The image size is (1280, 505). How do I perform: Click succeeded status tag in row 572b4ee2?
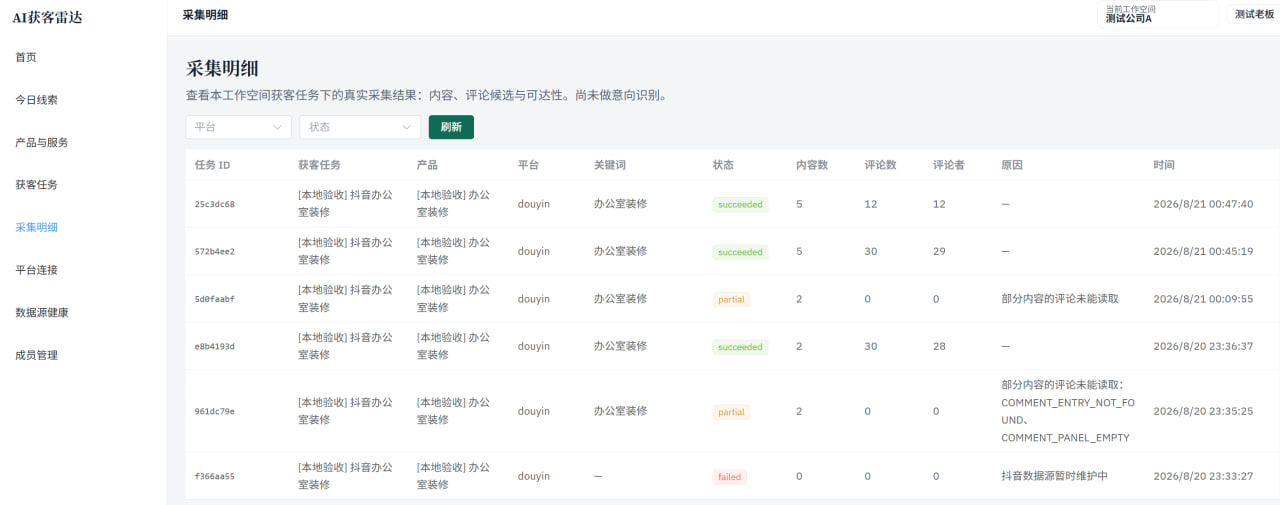coord(740,252)
